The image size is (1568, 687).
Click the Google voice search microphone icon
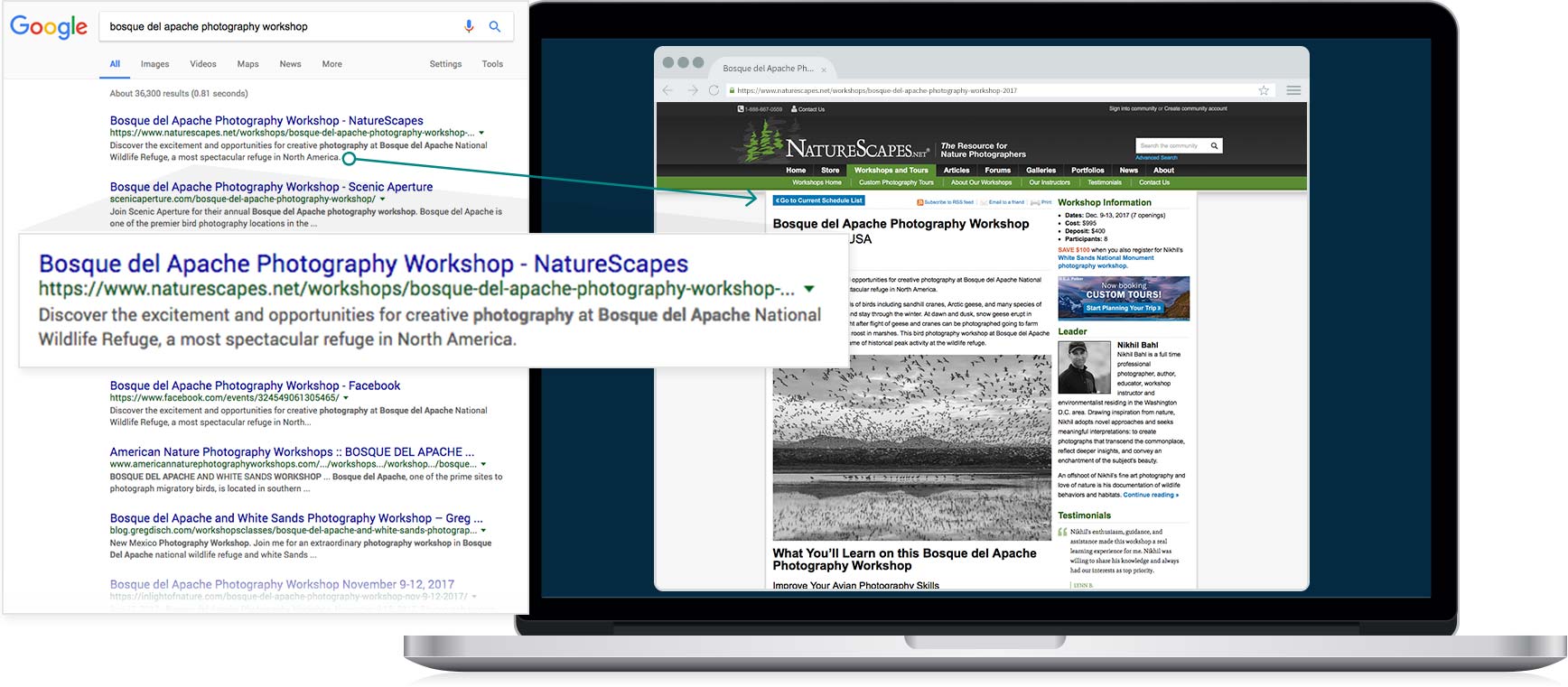[469, 26]
